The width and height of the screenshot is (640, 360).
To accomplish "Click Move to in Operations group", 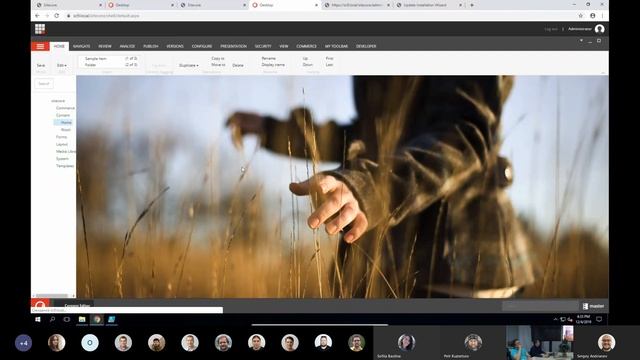I will coord(218,64).
